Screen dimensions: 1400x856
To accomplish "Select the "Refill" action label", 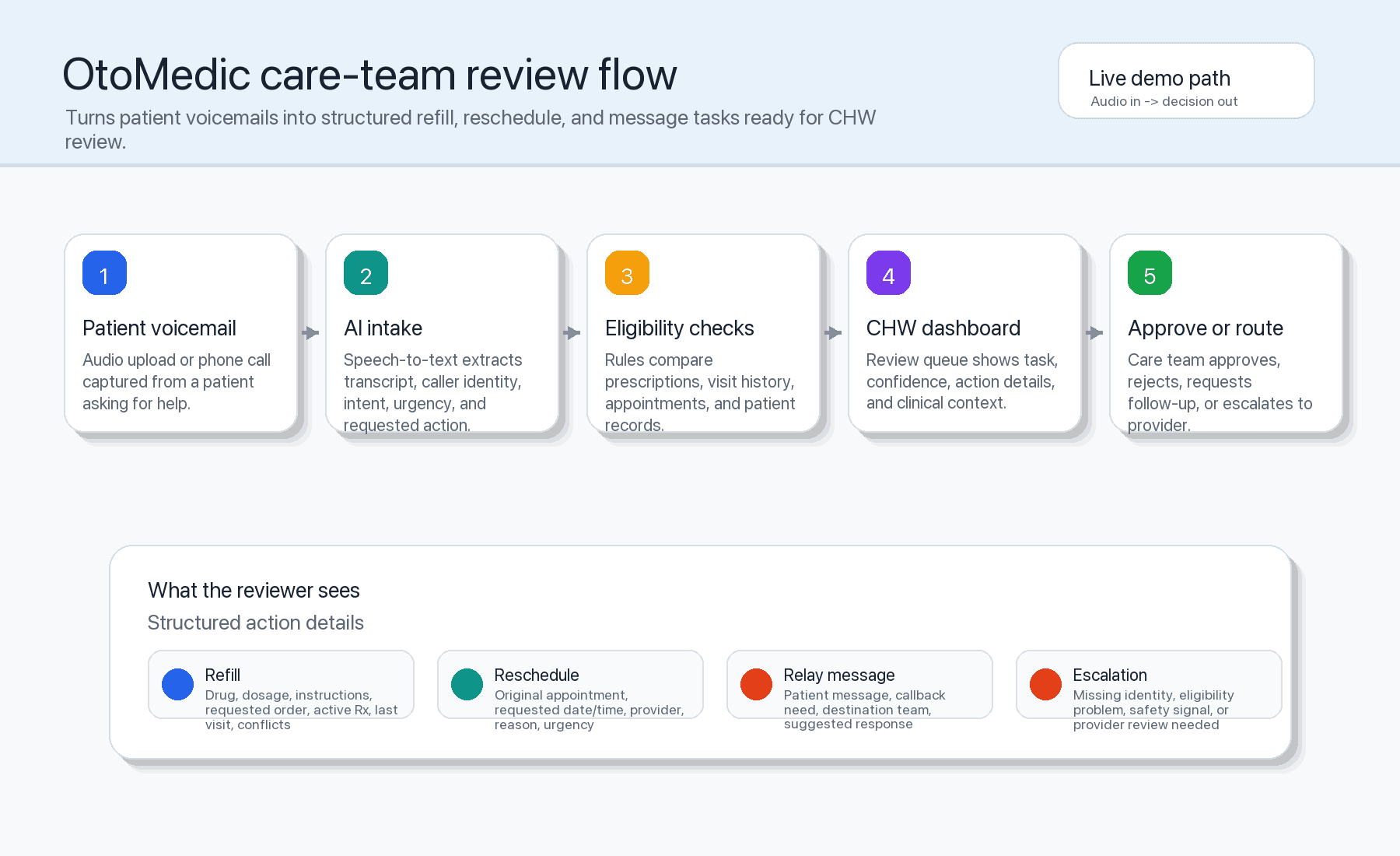I will tap(222, 675).
